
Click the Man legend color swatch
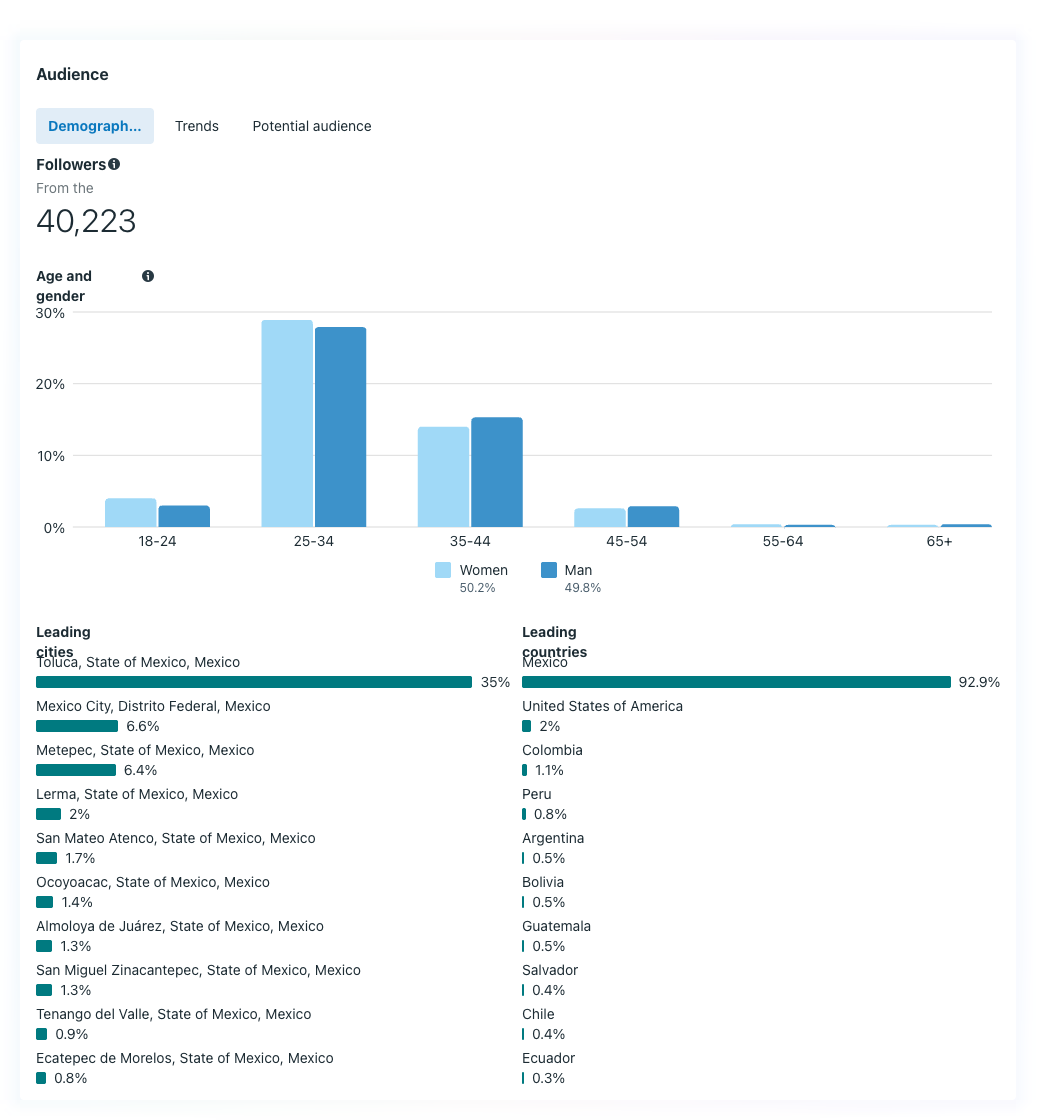[549, 570]
